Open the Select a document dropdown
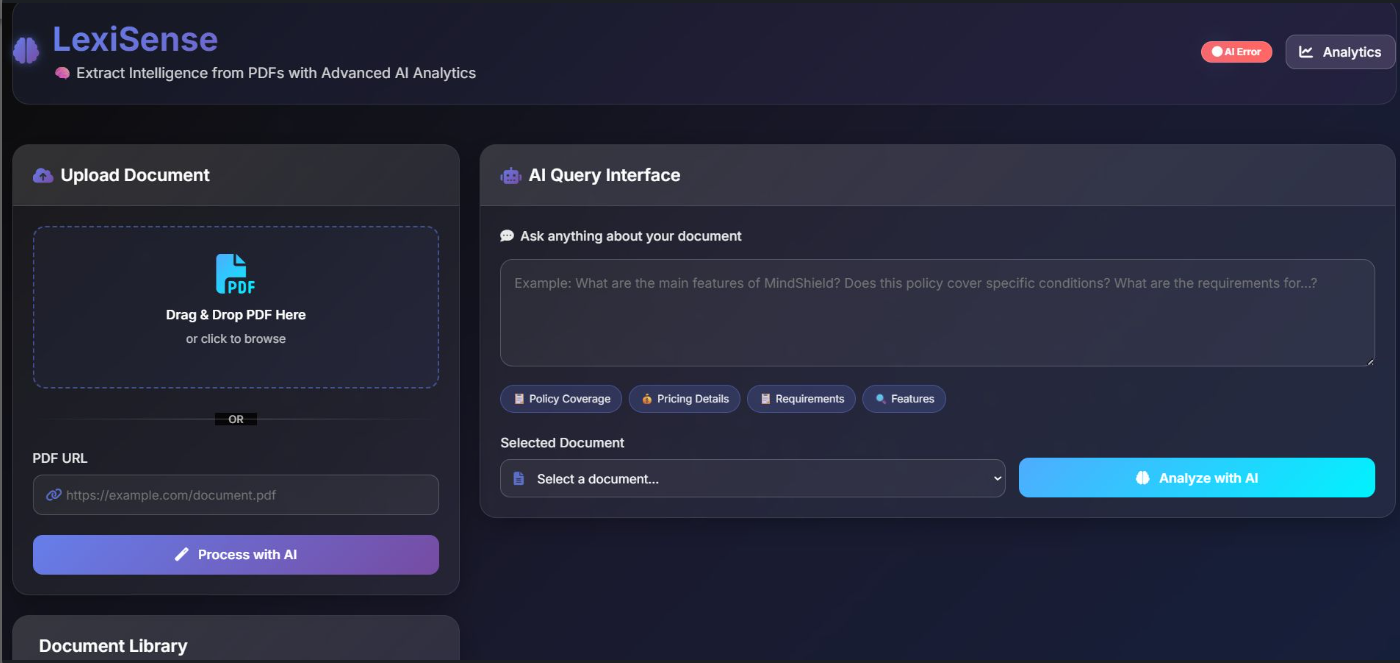 point(752,479)
